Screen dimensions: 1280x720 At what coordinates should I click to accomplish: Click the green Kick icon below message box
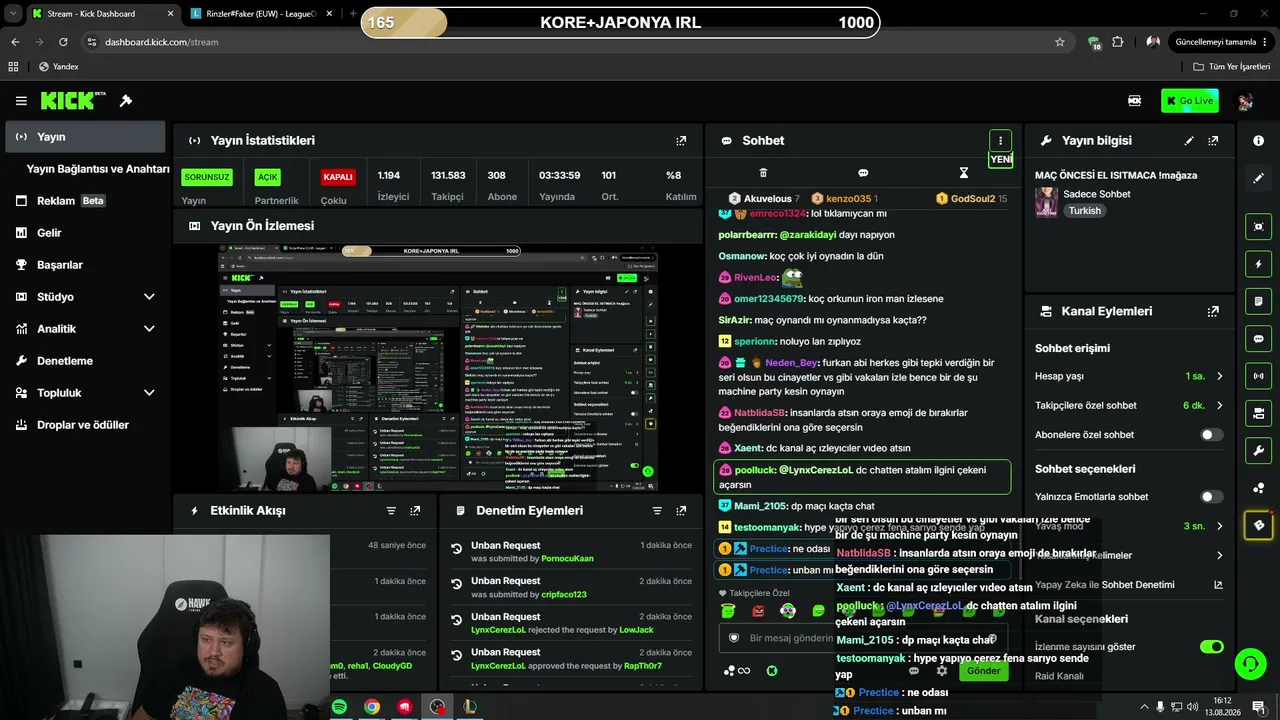click(771, 671)
